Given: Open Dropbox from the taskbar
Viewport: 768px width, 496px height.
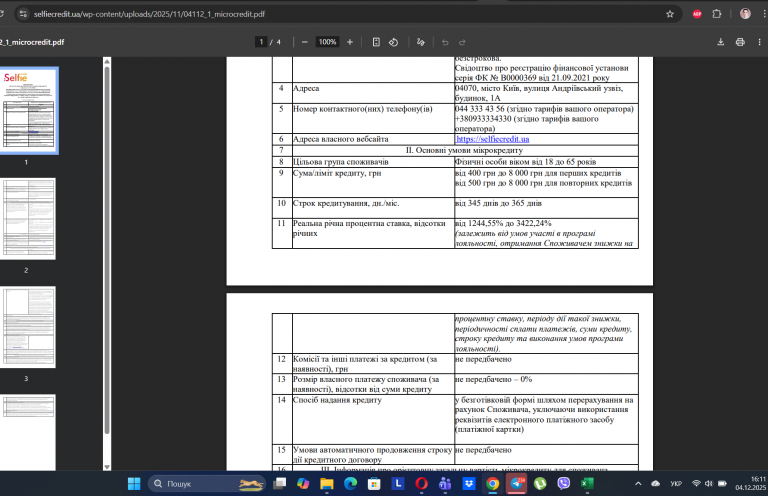Looking at the screenshot, I should point(469,484).
